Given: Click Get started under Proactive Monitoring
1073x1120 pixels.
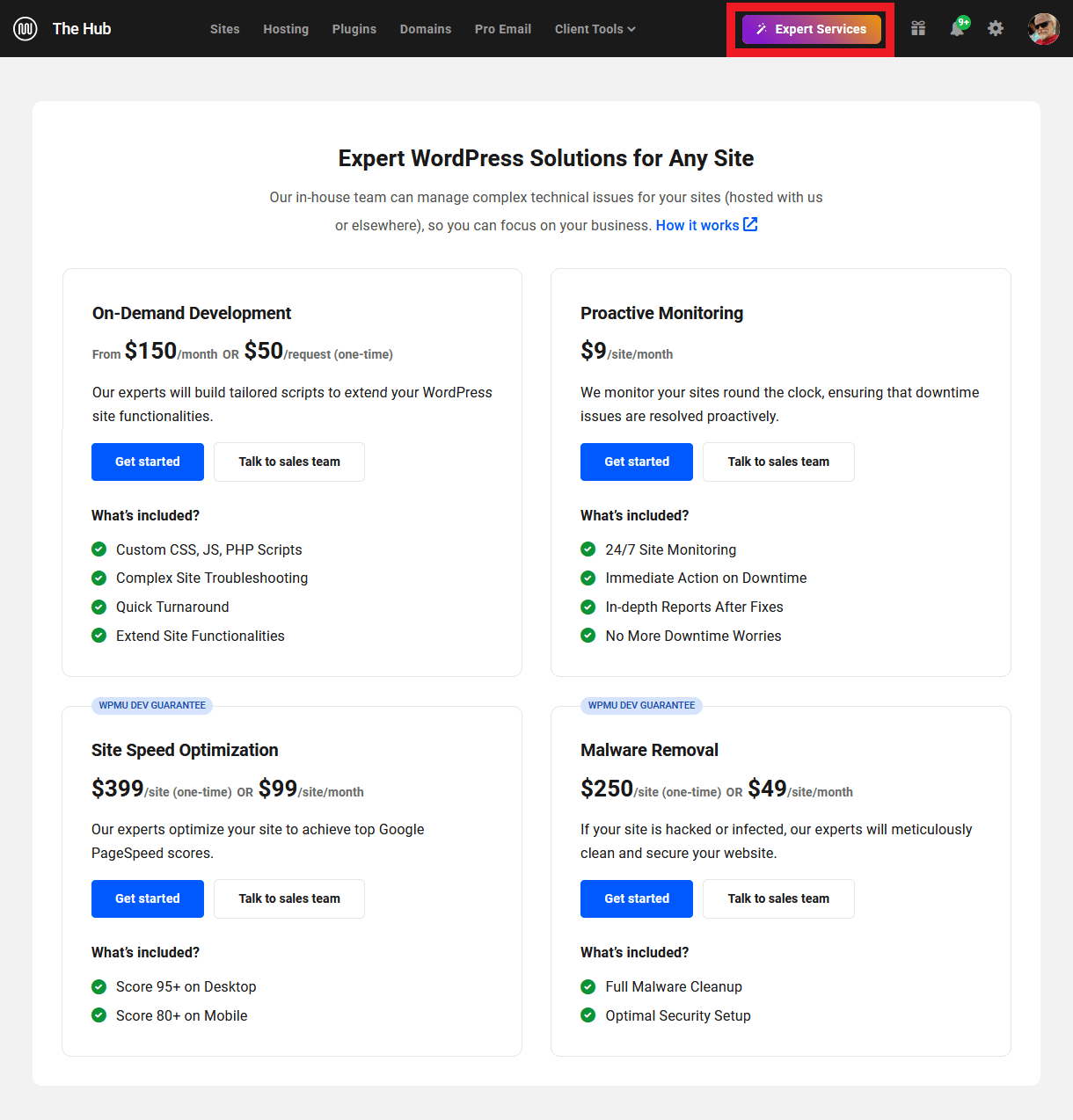Looking at the screenshot, I should [x=636, y=462].
